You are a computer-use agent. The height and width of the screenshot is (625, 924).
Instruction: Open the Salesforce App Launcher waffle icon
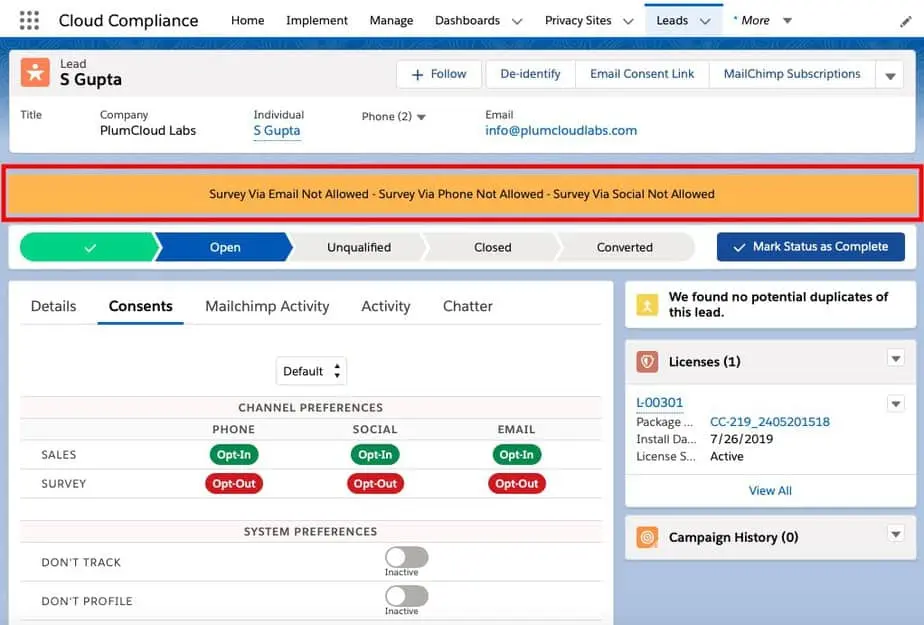[28, 20]
